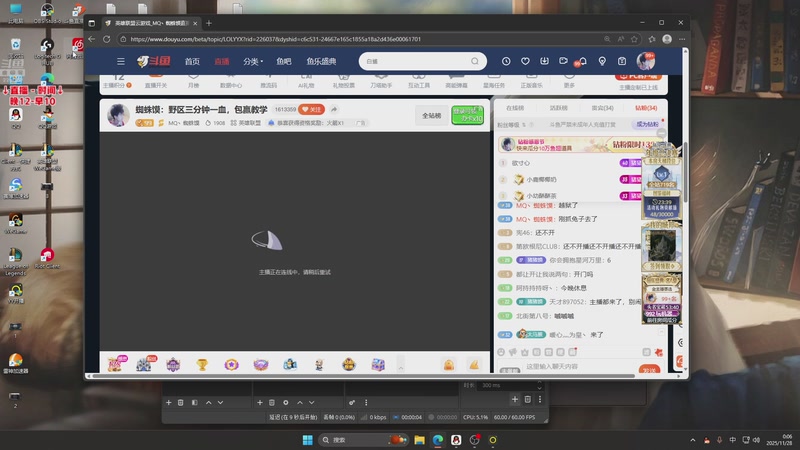This screenshot has height=450, width=800.
Task: Open the QQ penguin in taskbar
Action: (456, 440)
